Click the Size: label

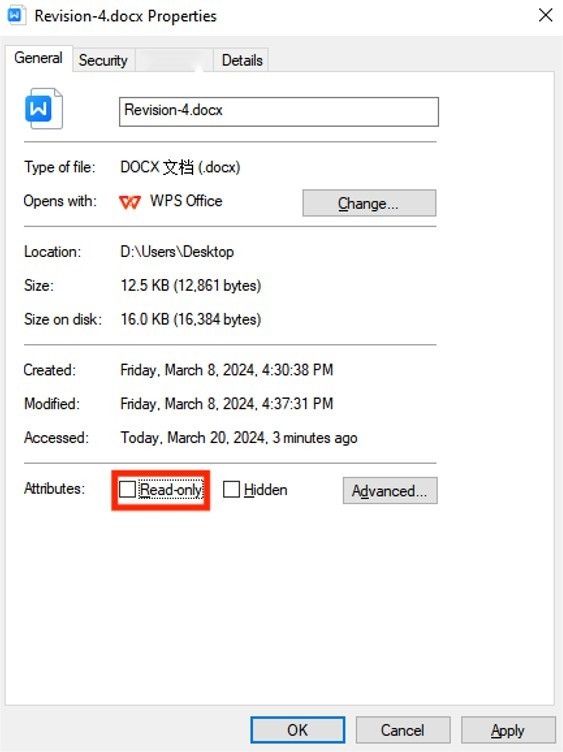(39, 285)
